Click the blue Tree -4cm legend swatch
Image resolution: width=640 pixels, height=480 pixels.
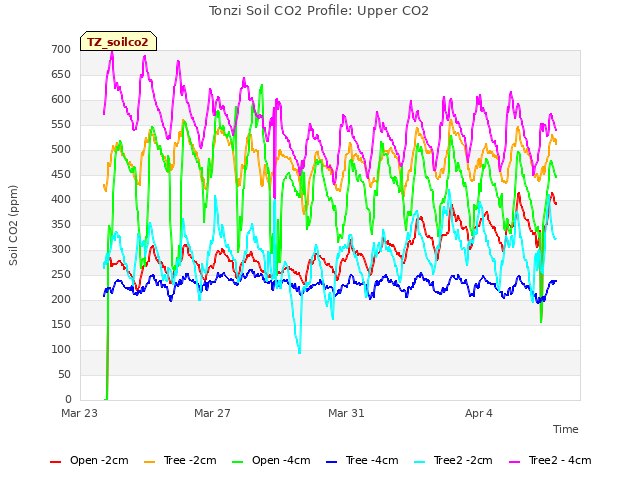tap(331, 462)
